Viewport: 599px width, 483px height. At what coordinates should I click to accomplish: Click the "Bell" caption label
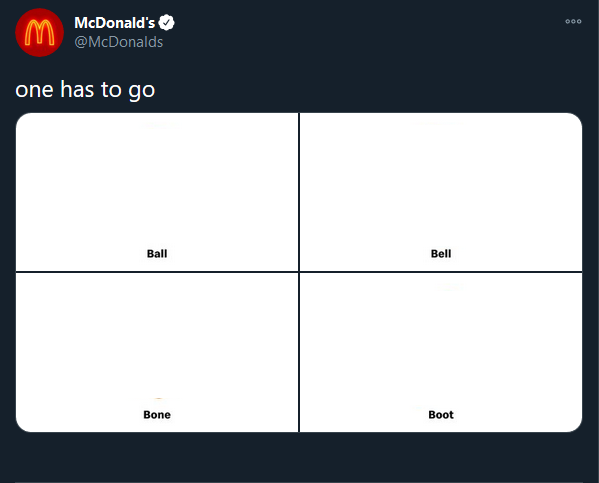click(x=441, y=254)
